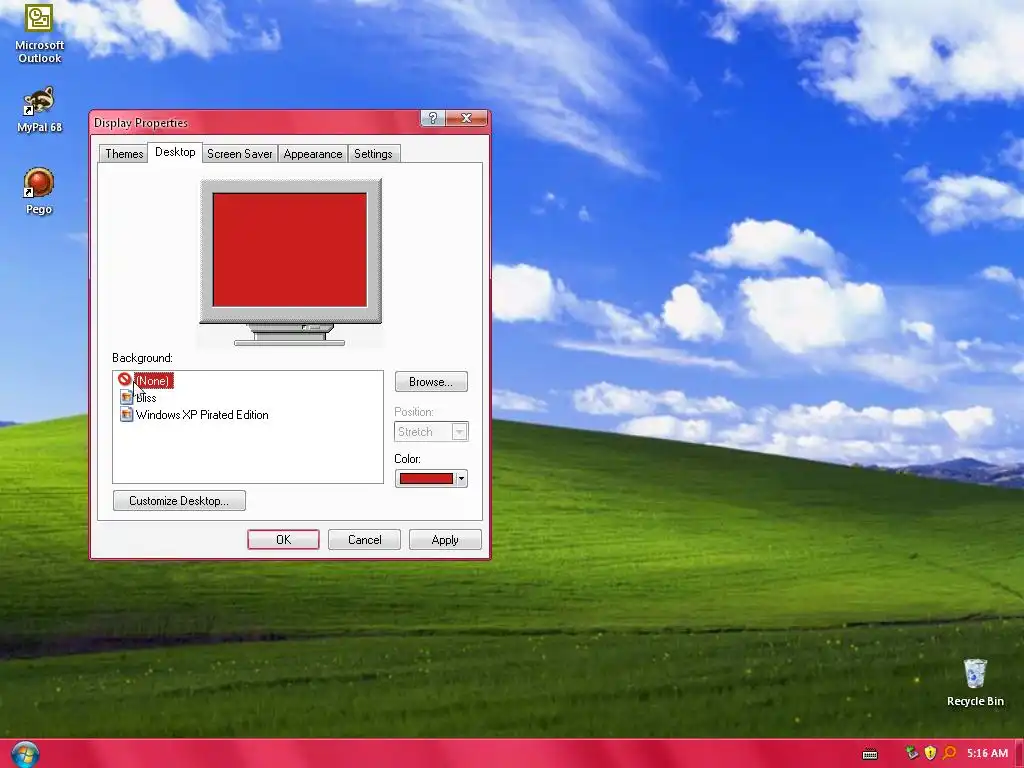Confirm with the OK button
The height and width of the screenshot is (768, 1024).
[x=283, y=539]
